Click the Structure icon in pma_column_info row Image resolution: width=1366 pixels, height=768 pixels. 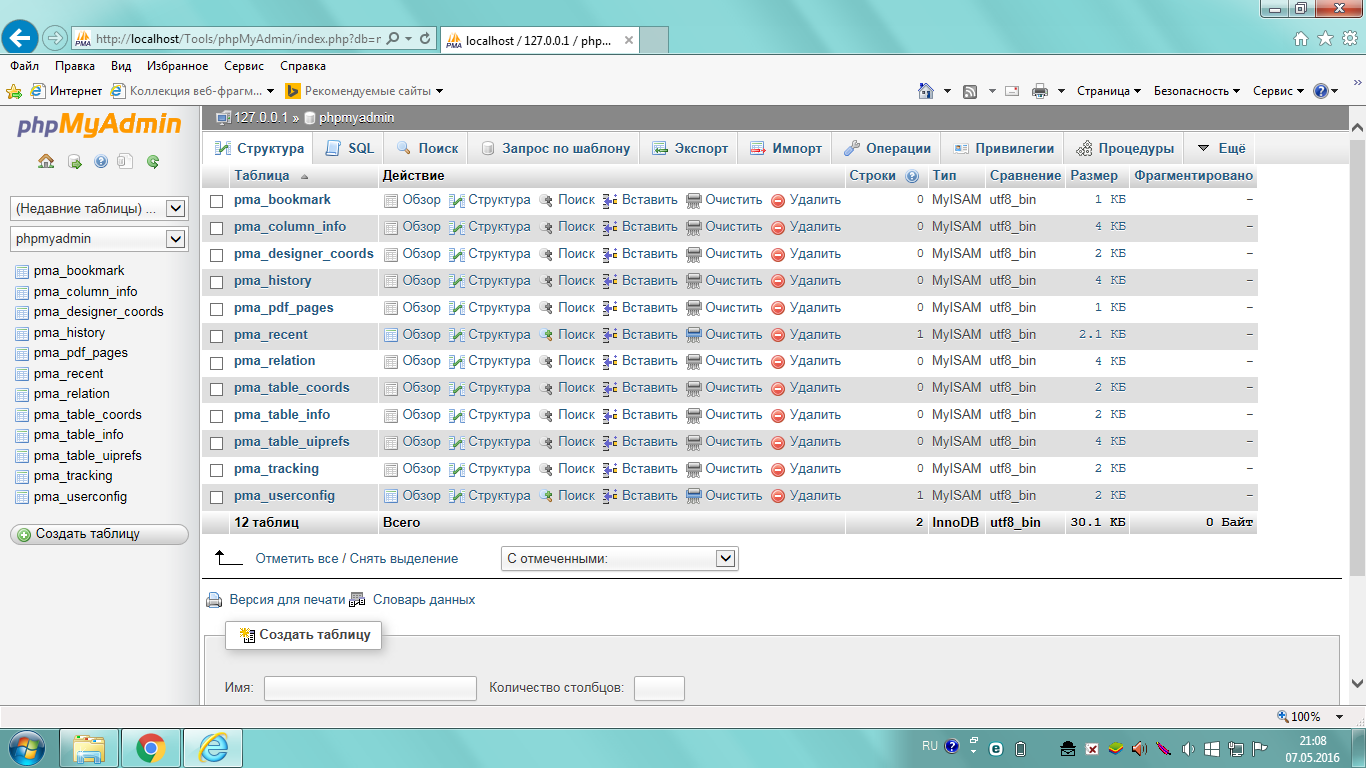(x=457, y=227)
